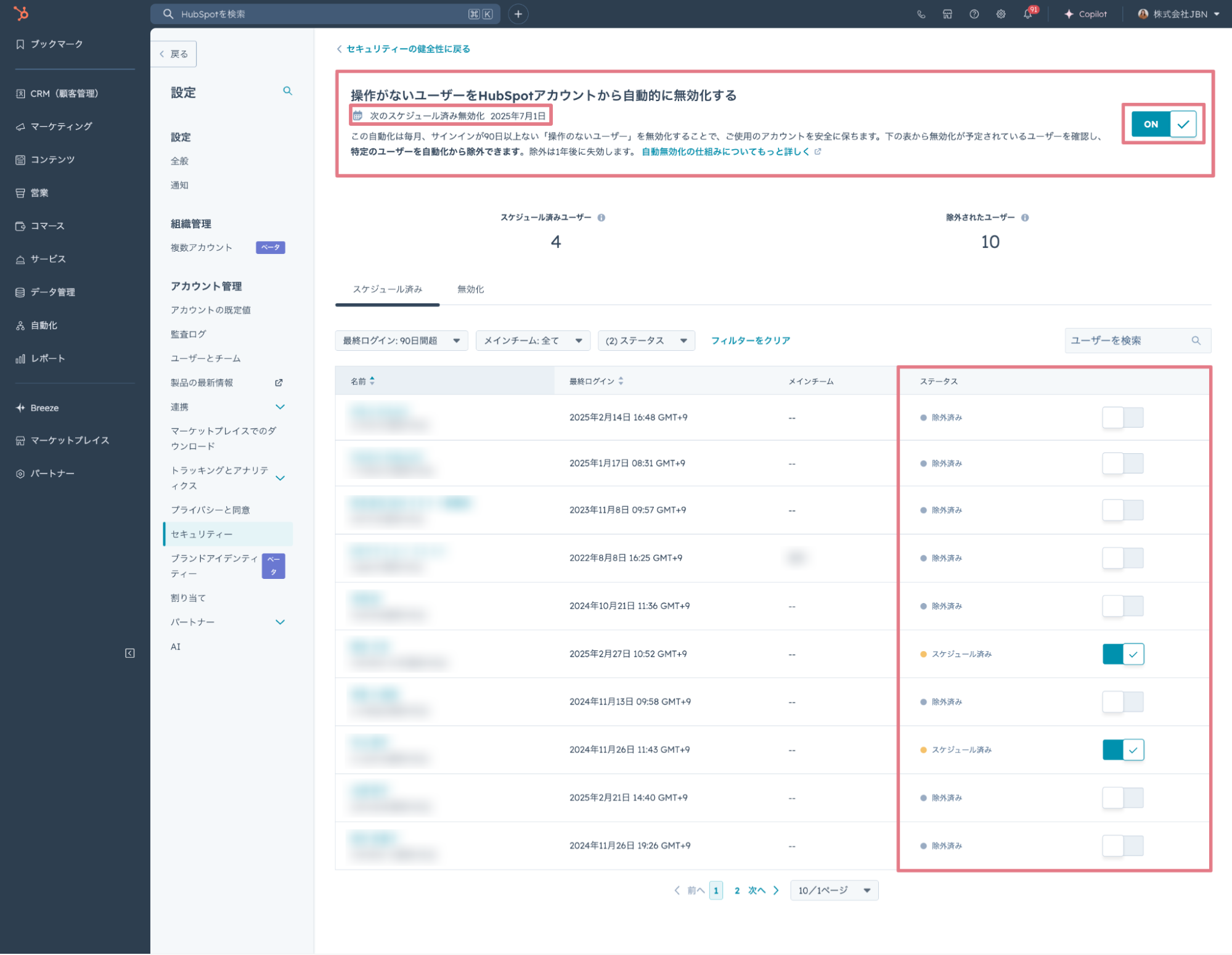This screenshot has width=1232, height=955.
Task: Click info icon beside 除外されたユーザー
Action: (x=1025, y=218)
